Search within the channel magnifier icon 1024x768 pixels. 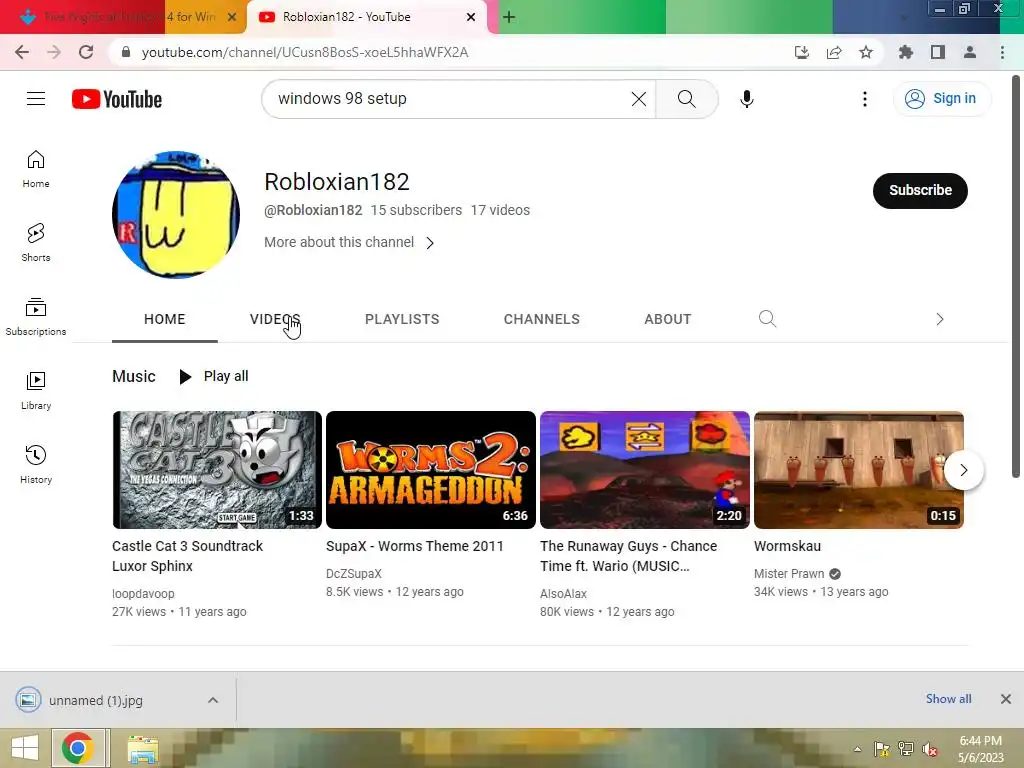tap(767, 319)
